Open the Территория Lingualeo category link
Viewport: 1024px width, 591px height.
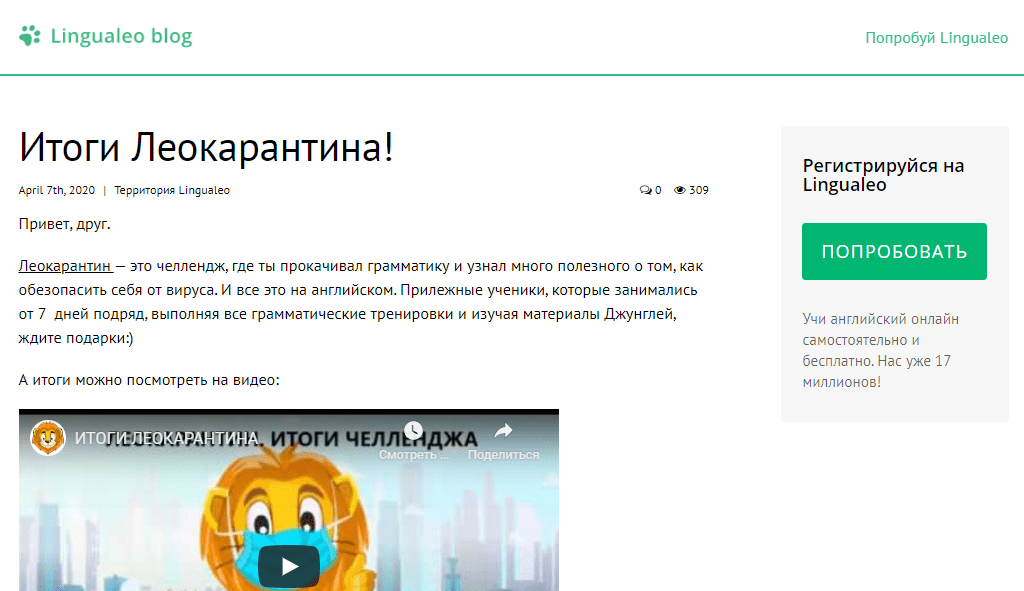(172, 190)
